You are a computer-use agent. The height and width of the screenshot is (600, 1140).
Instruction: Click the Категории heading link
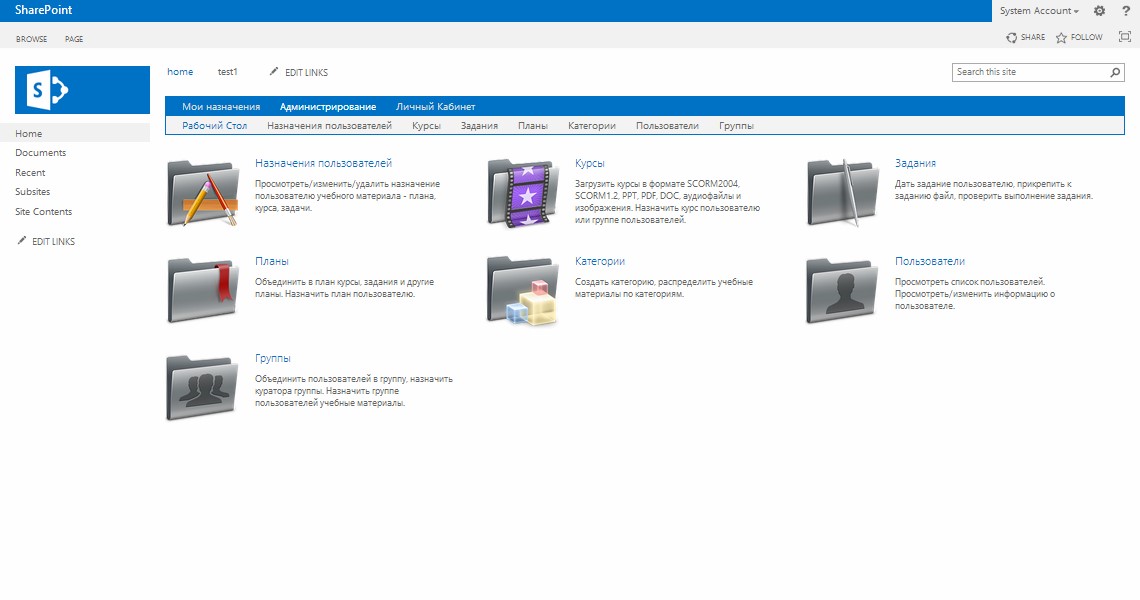tap(600, 261)
